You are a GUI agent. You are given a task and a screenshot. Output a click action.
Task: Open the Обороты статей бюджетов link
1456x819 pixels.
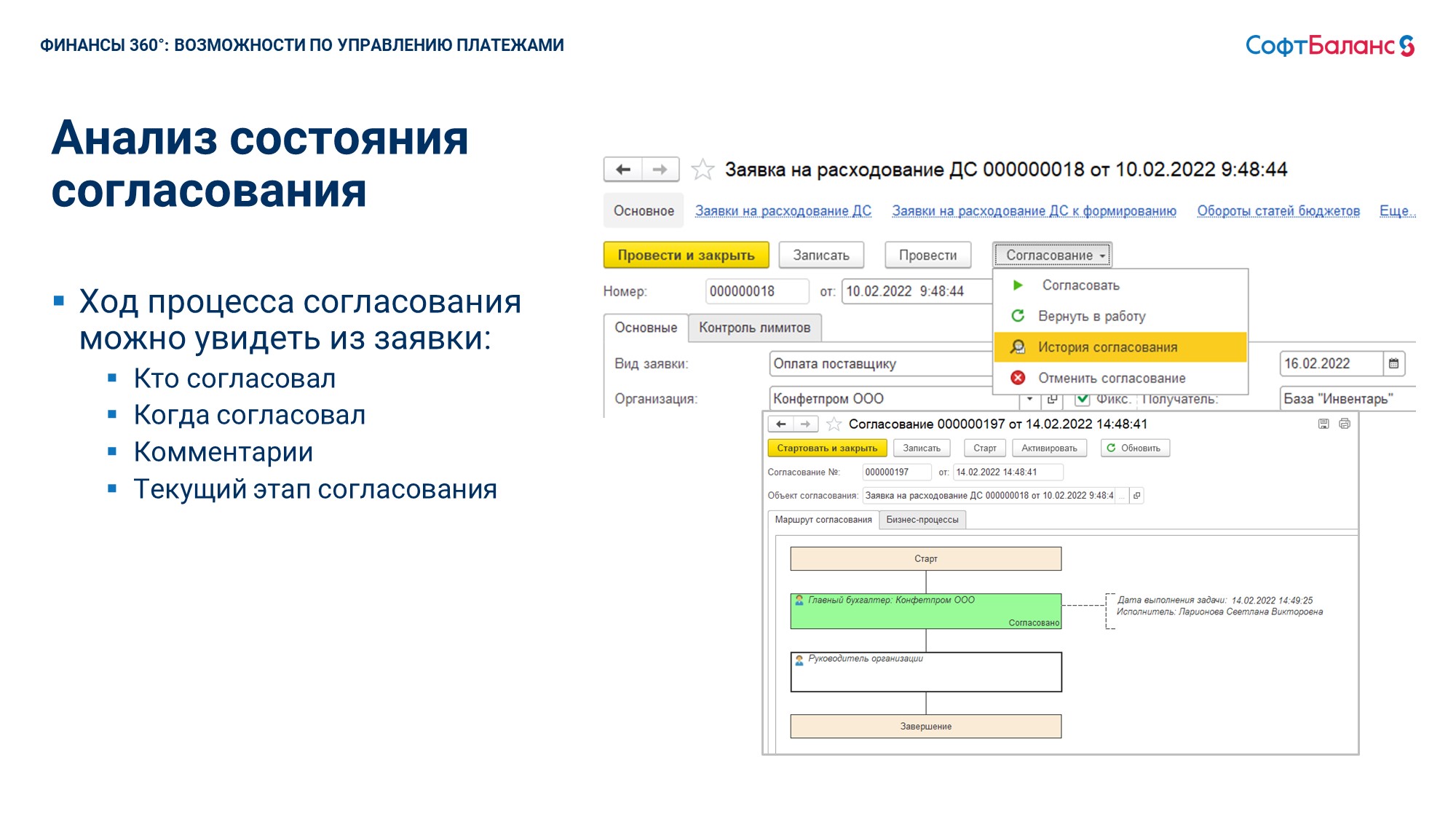coord(1278,210)
